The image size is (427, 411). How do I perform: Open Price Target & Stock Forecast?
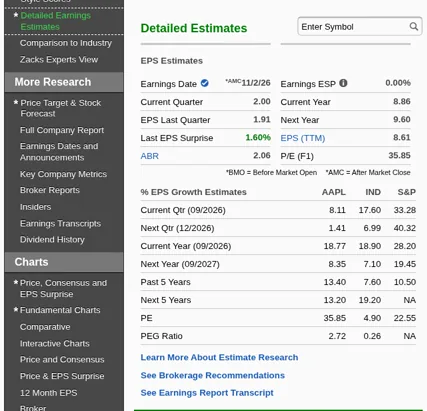[x=61, y=108]
